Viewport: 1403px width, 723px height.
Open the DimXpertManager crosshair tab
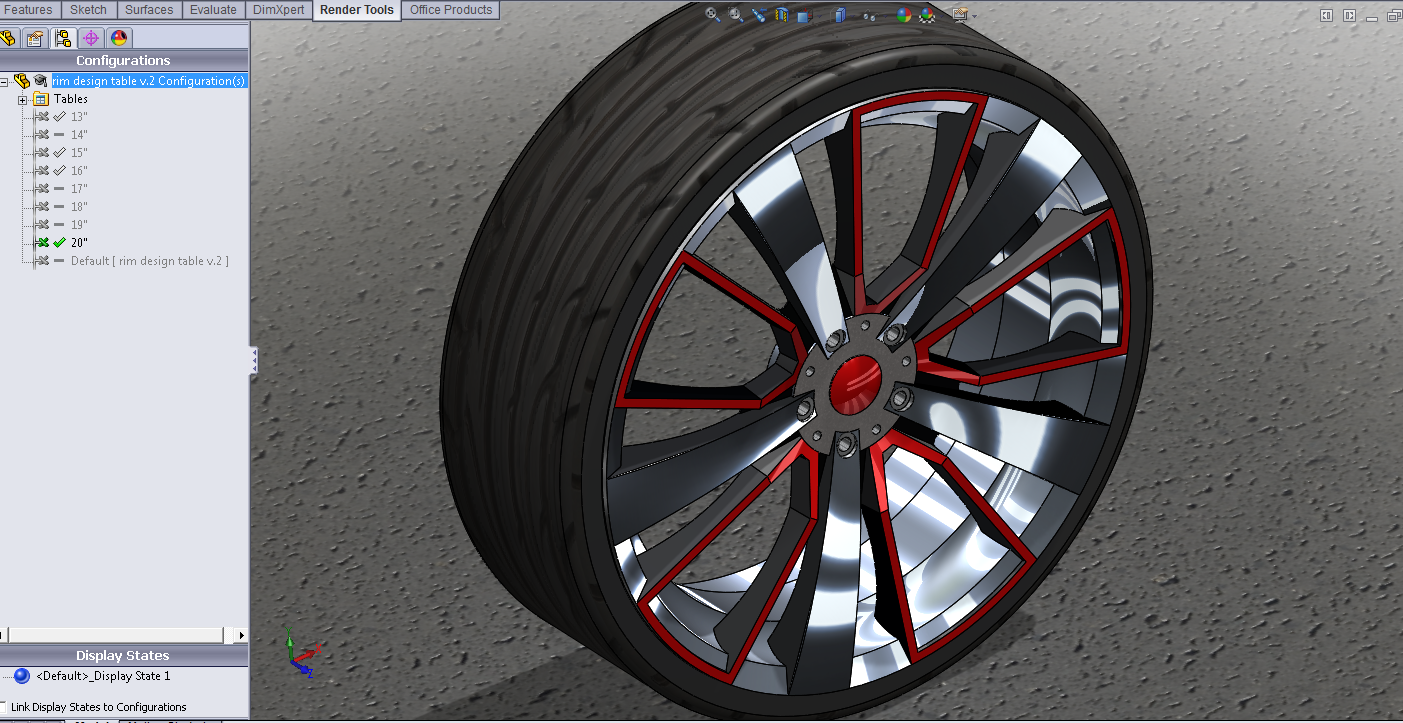point(91,38)
